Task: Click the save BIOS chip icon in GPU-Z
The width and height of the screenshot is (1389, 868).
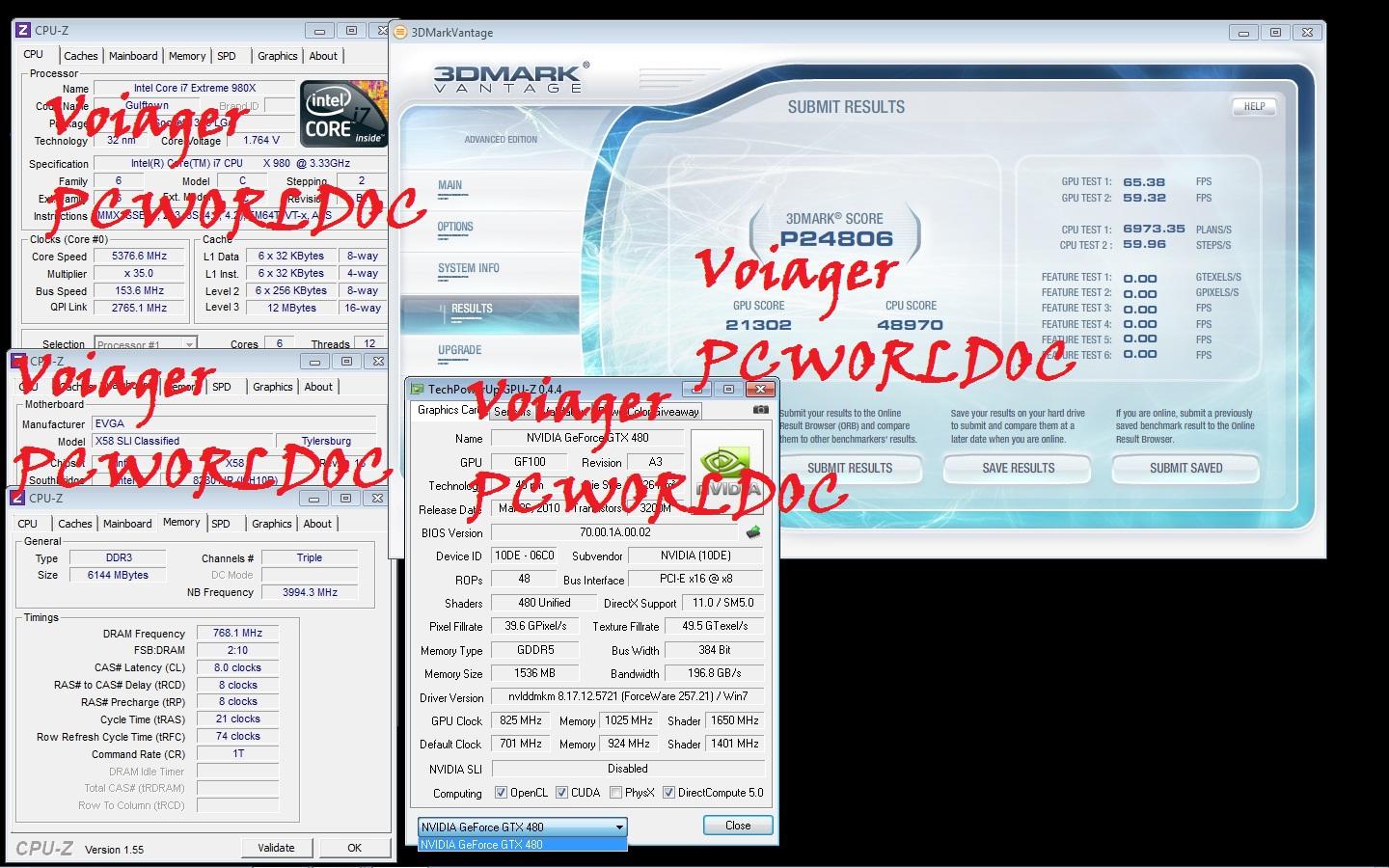Action: pos(753,532)
